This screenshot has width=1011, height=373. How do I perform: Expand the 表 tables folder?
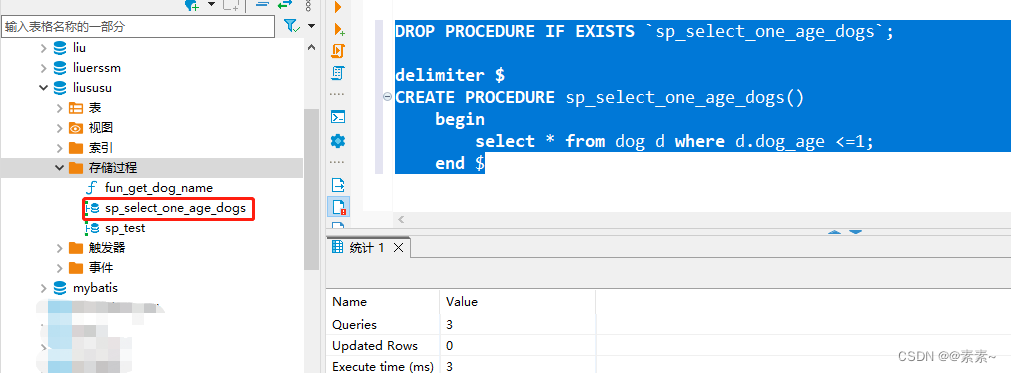pyautogui.click(x=59, y=108)
